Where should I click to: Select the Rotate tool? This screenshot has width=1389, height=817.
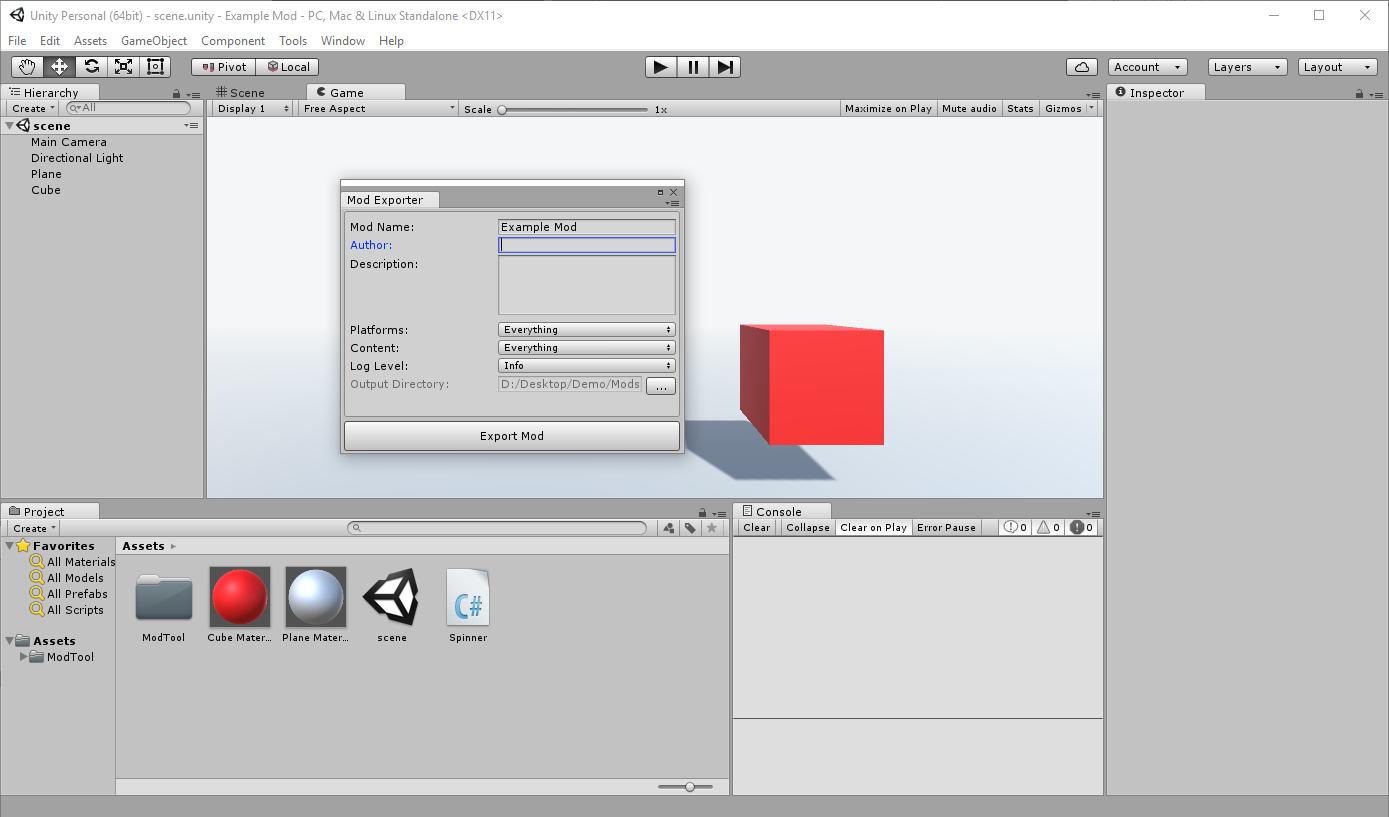tap(90, 66)
